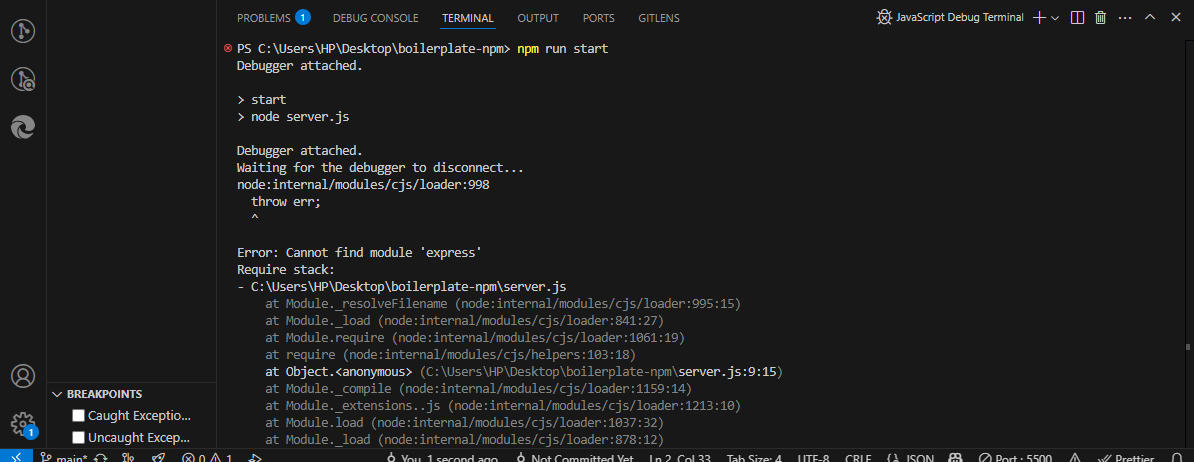Click the Prettier status bar item
1194x462 pixels.
1126,458
